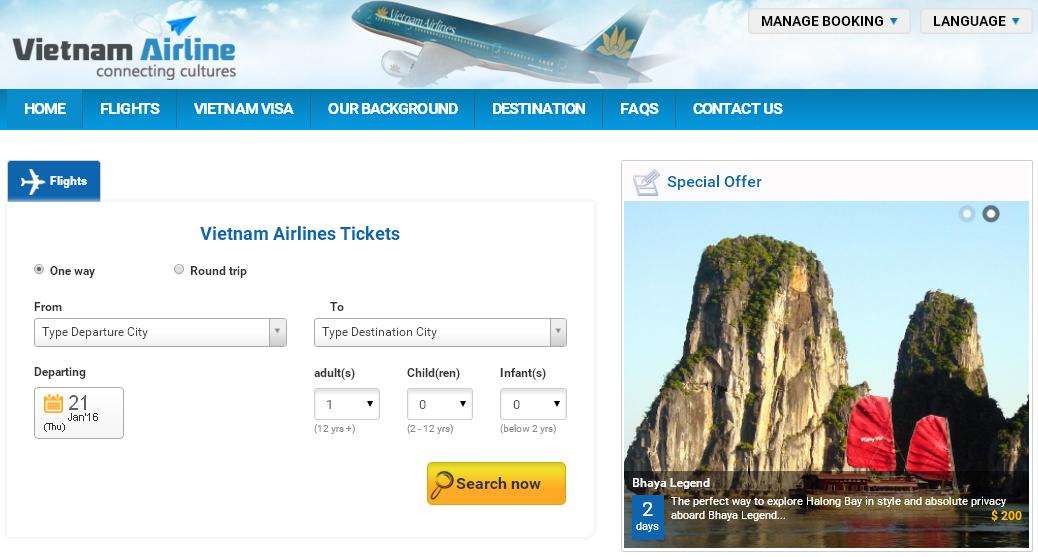Open the FAQs page

(x=639, y=109)
